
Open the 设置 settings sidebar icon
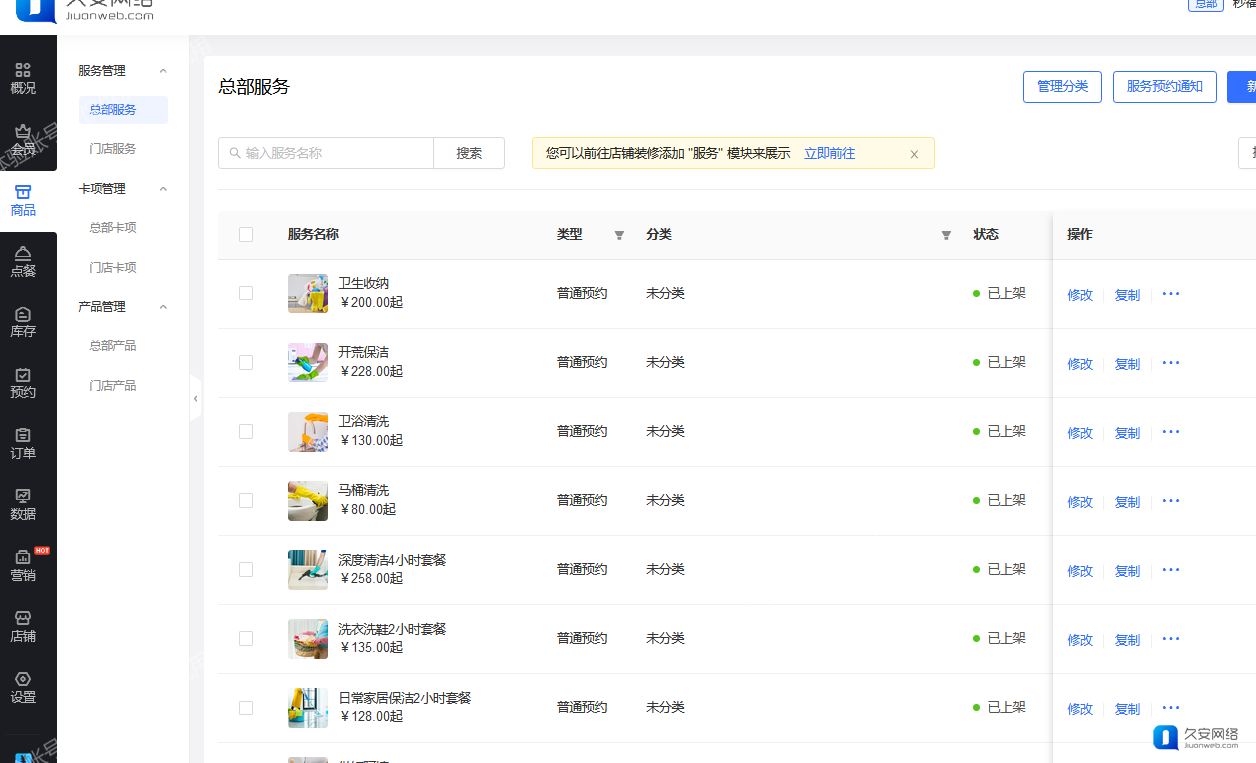pyautogui.click(x=23, y=688)
